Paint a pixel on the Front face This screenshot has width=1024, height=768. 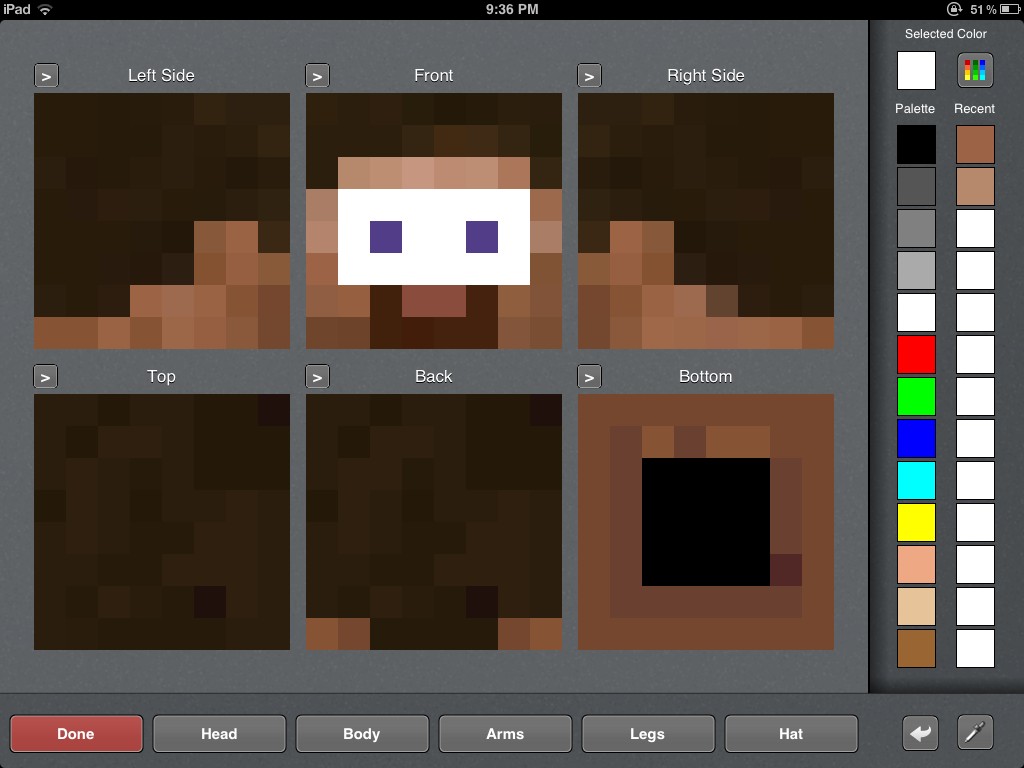point(433,220)
